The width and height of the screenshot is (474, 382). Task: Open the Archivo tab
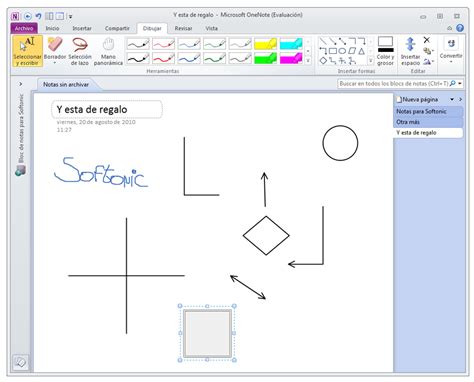(24, 28)
